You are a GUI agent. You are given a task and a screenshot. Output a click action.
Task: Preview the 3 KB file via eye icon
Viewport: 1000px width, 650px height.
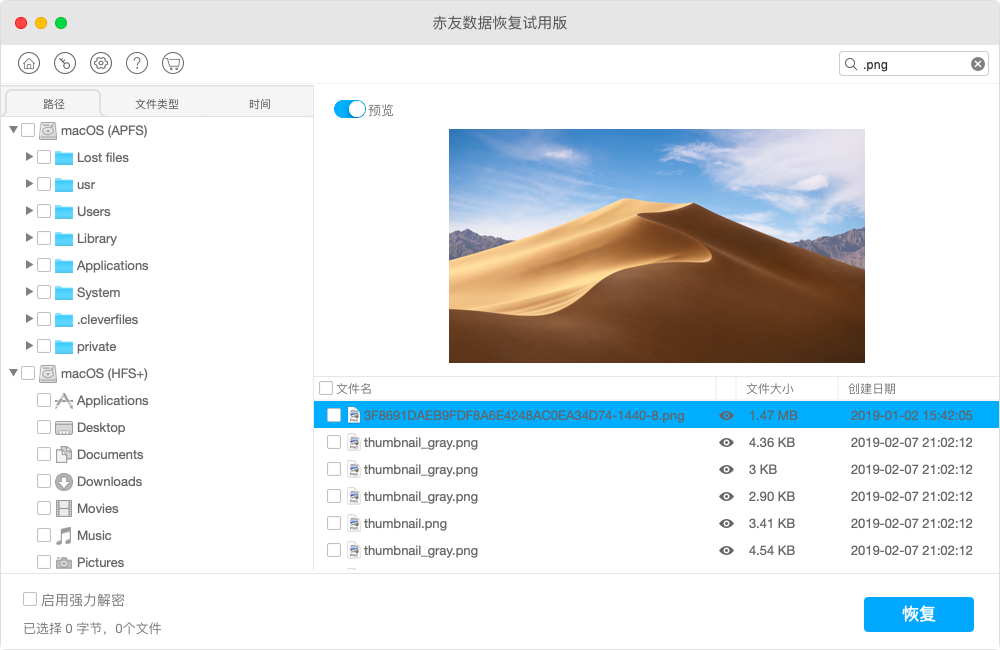[x=726, y=469]
